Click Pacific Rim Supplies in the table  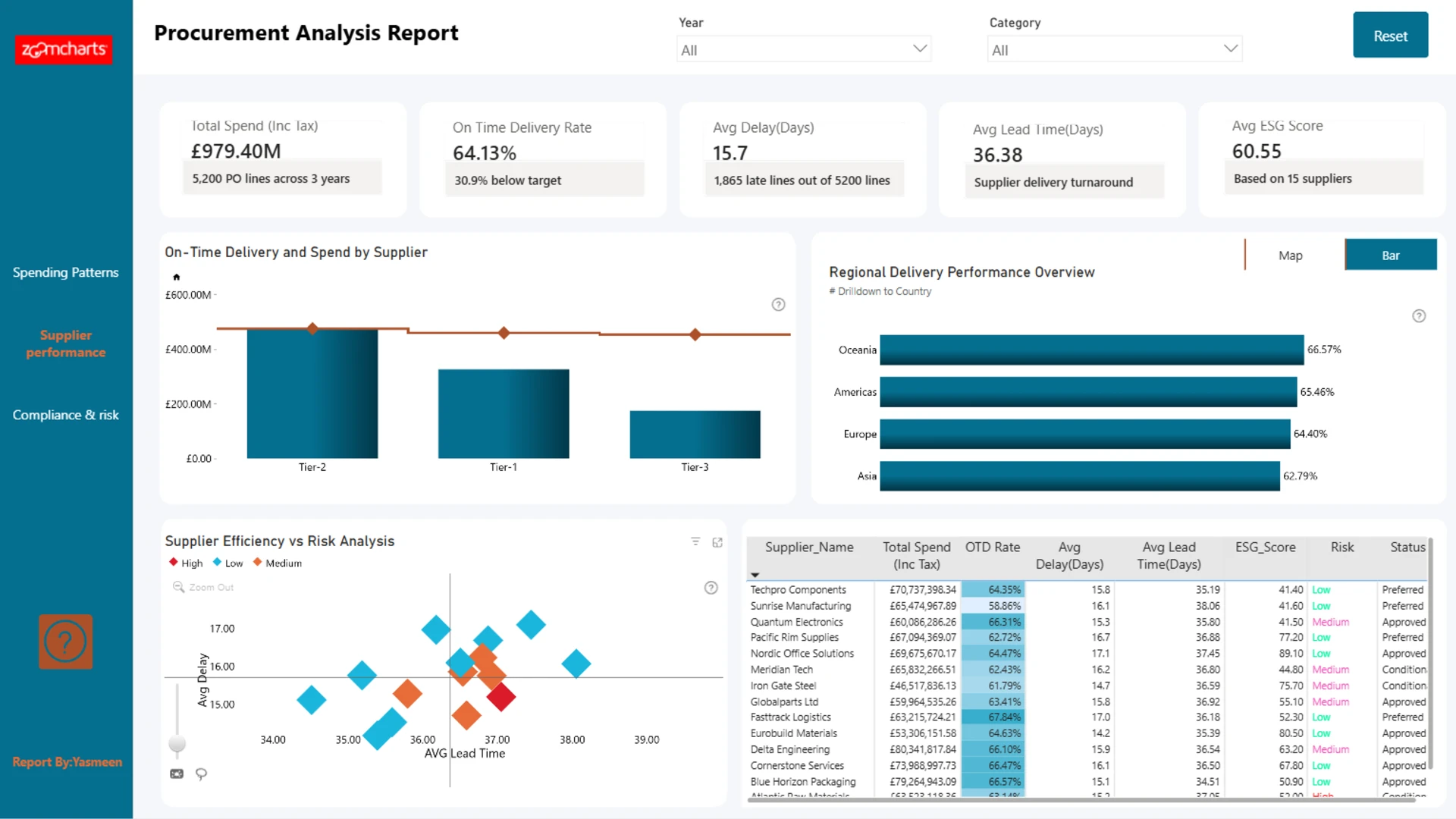pos(795,638)
